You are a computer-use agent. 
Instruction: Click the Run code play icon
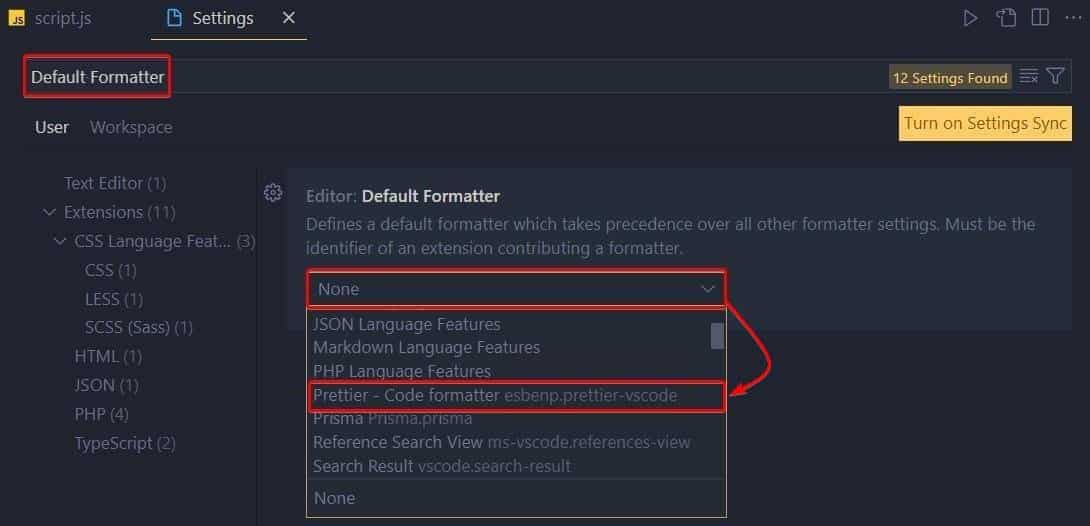click(970, 18)
